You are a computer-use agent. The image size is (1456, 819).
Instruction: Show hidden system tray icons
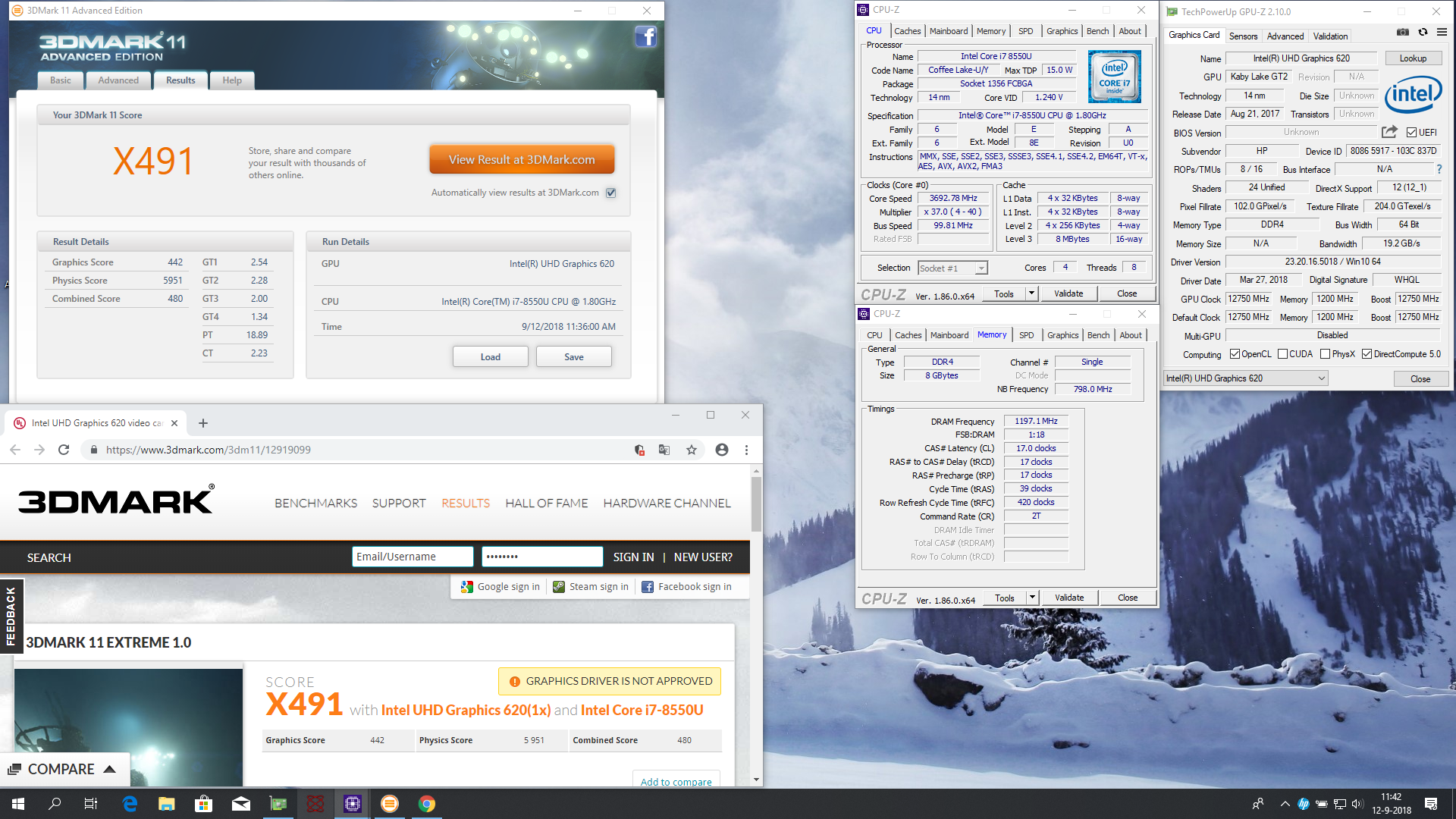point(1285,804)
